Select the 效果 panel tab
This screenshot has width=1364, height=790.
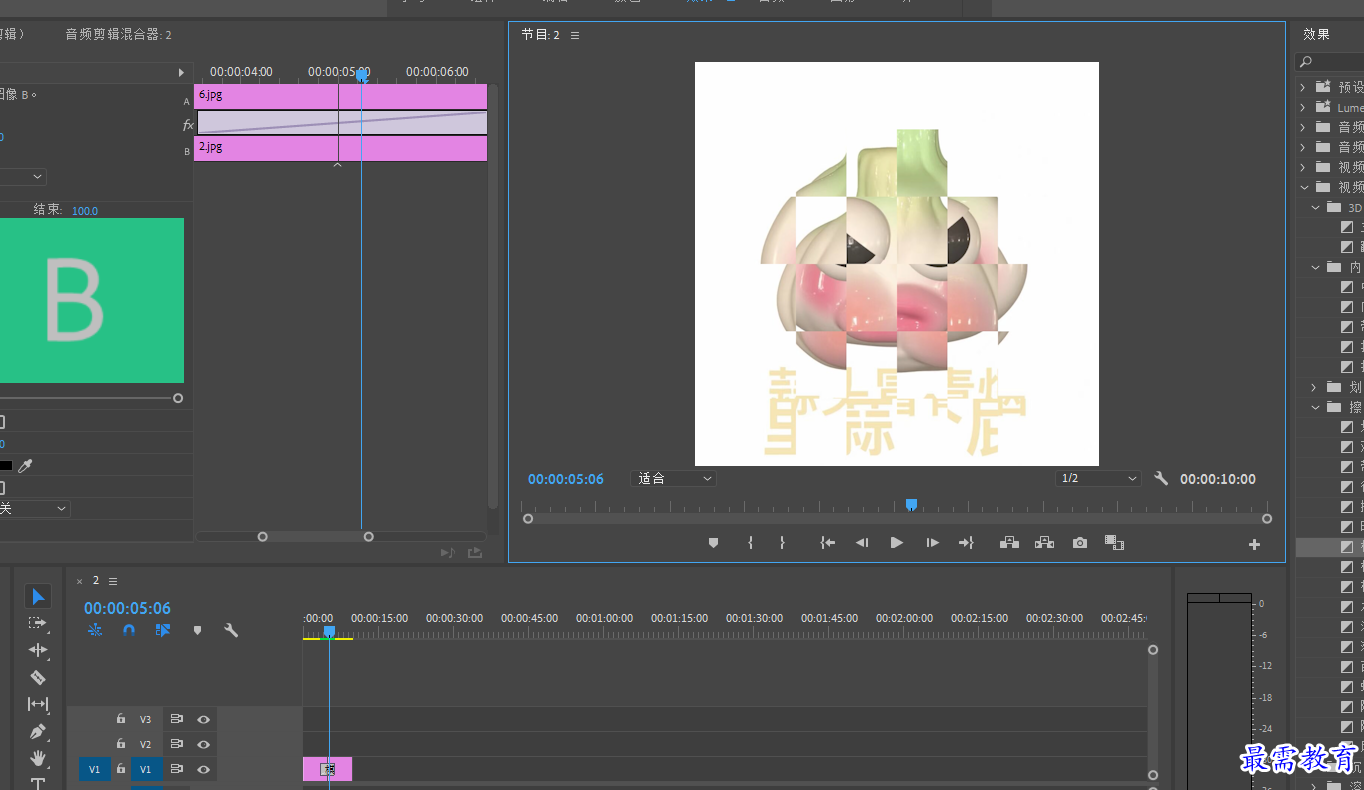pyautogui.click(x=1316, y=34)
